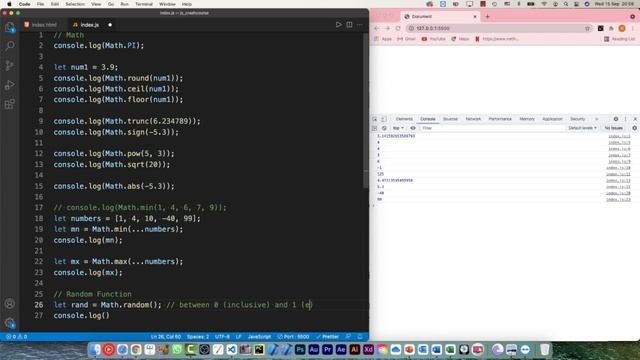The height and width of the screenshot is (360, 640).
Task: Change encoding via UTF-8 status item
Action: (222, 337)
